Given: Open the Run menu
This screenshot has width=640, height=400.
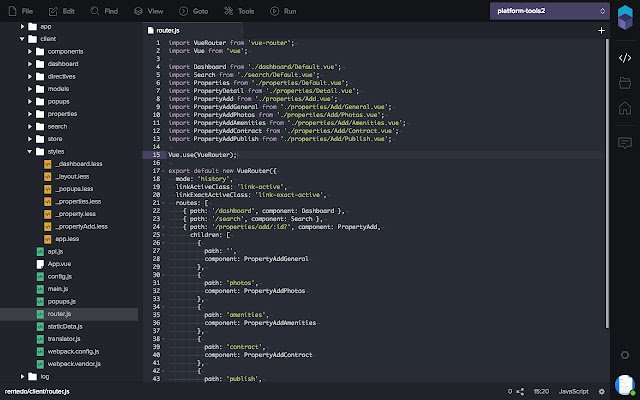Looking at the screenshot, I should point(283,11).
